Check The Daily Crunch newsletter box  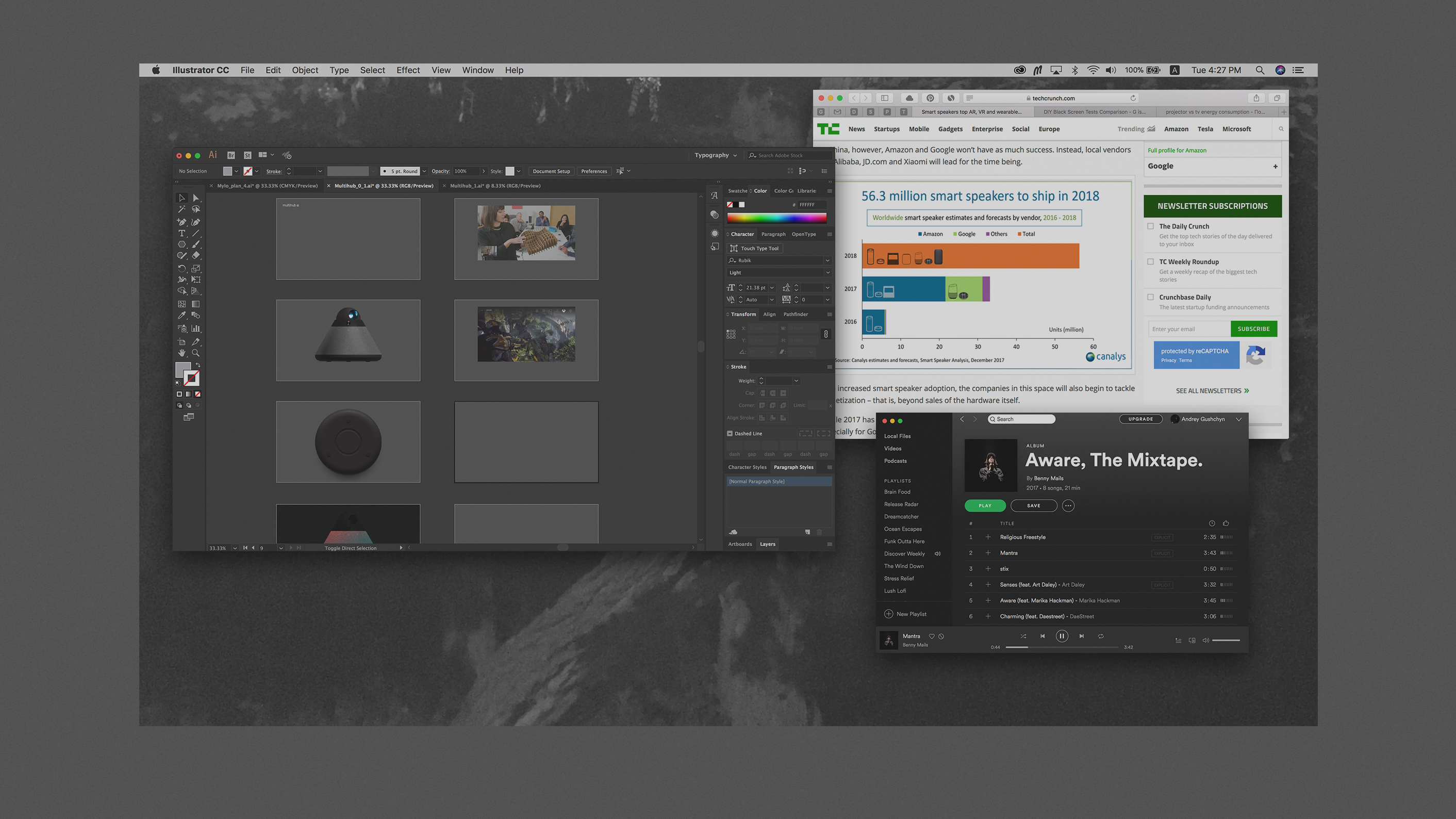(x=1150, y=226)
